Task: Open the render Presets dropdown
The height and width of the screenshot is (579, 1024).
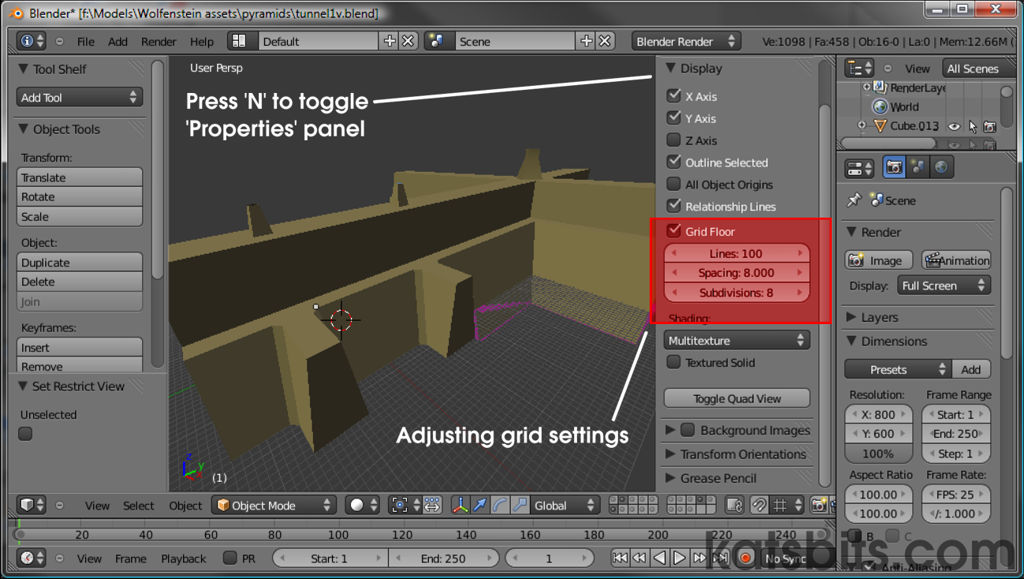Action: pyautogui.click(x=898, y=369)
